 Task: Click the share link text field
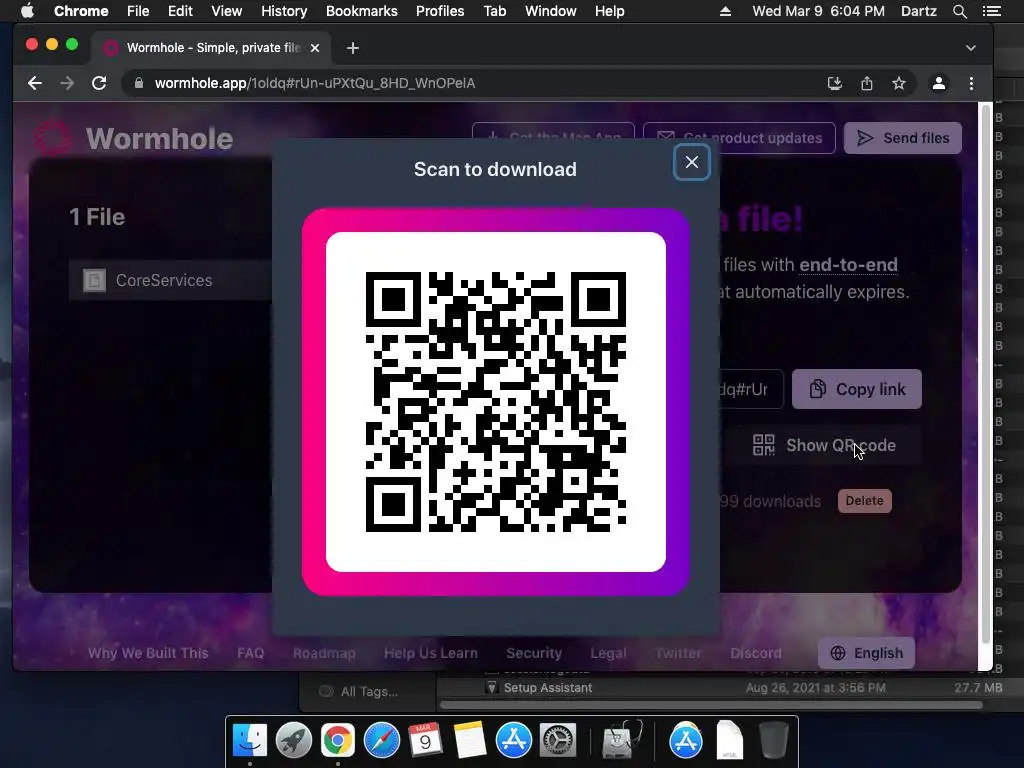click(751, 389)
